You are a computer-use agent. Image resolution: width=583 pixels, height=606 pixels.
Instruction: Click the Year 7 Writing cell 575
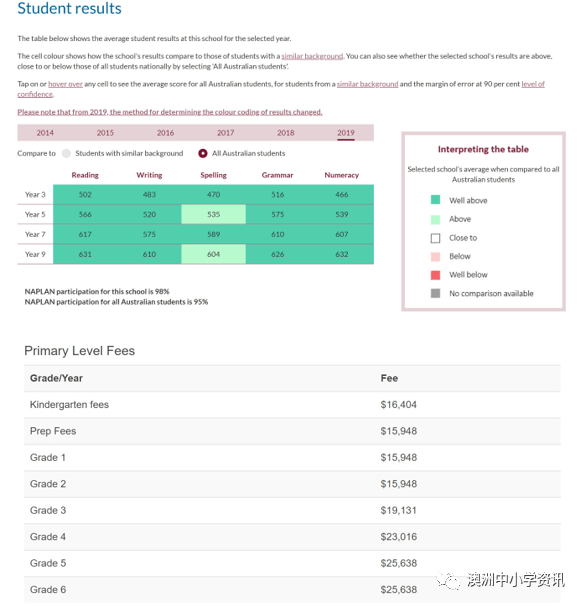149,235
